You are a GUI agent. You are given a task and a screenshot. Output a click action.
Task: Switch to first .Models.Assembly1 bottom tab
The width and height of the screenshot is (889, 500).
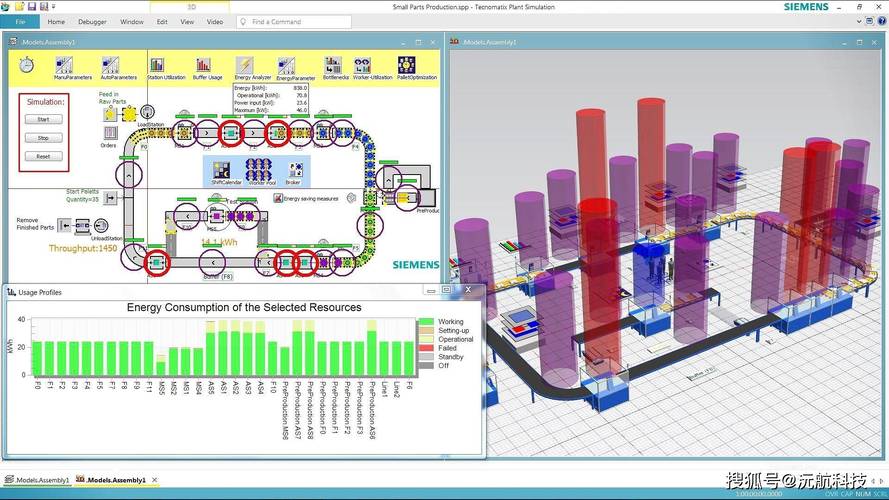(x=37, y=480)
